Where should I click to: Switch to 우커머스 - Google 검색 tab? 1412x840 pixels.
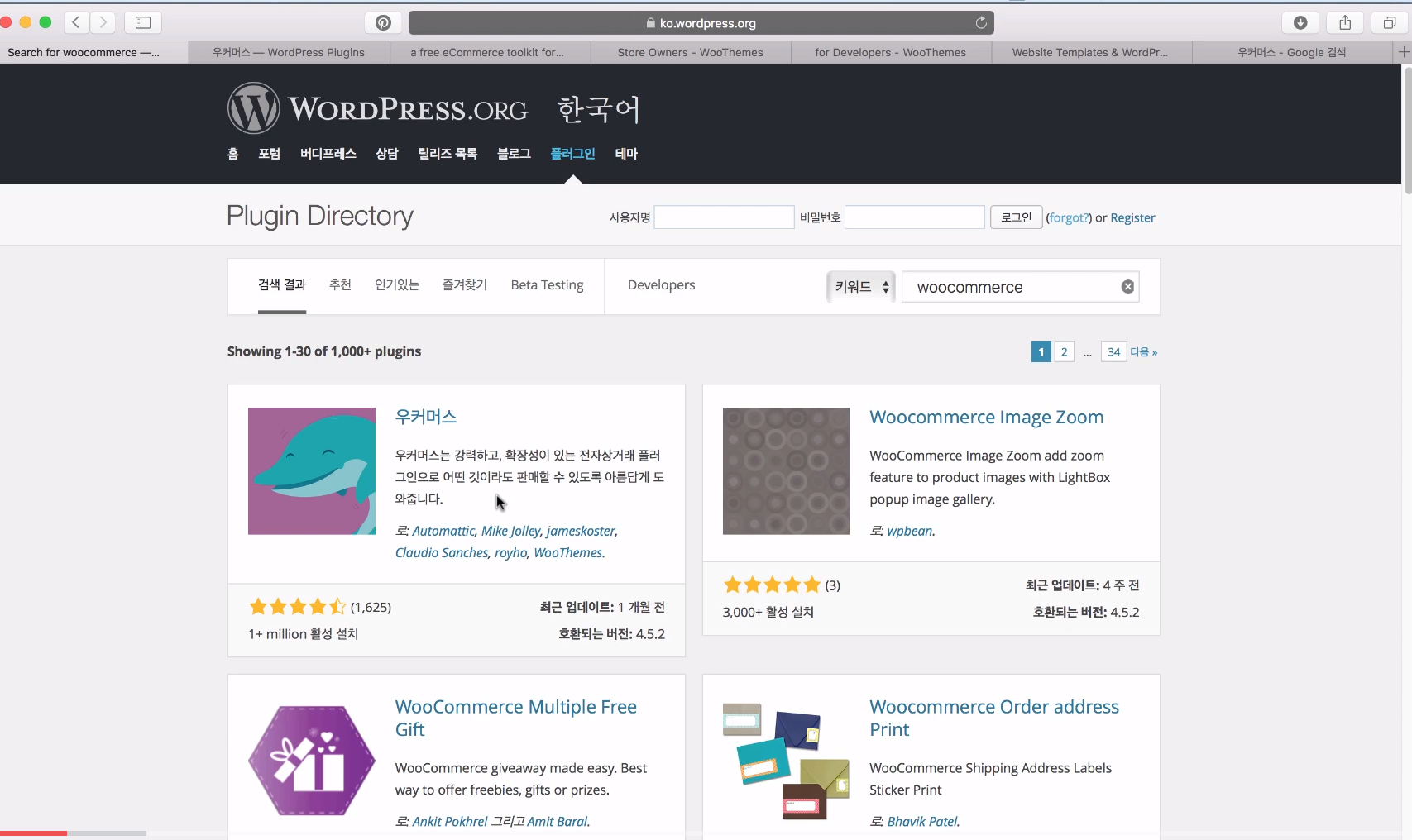1292,52
